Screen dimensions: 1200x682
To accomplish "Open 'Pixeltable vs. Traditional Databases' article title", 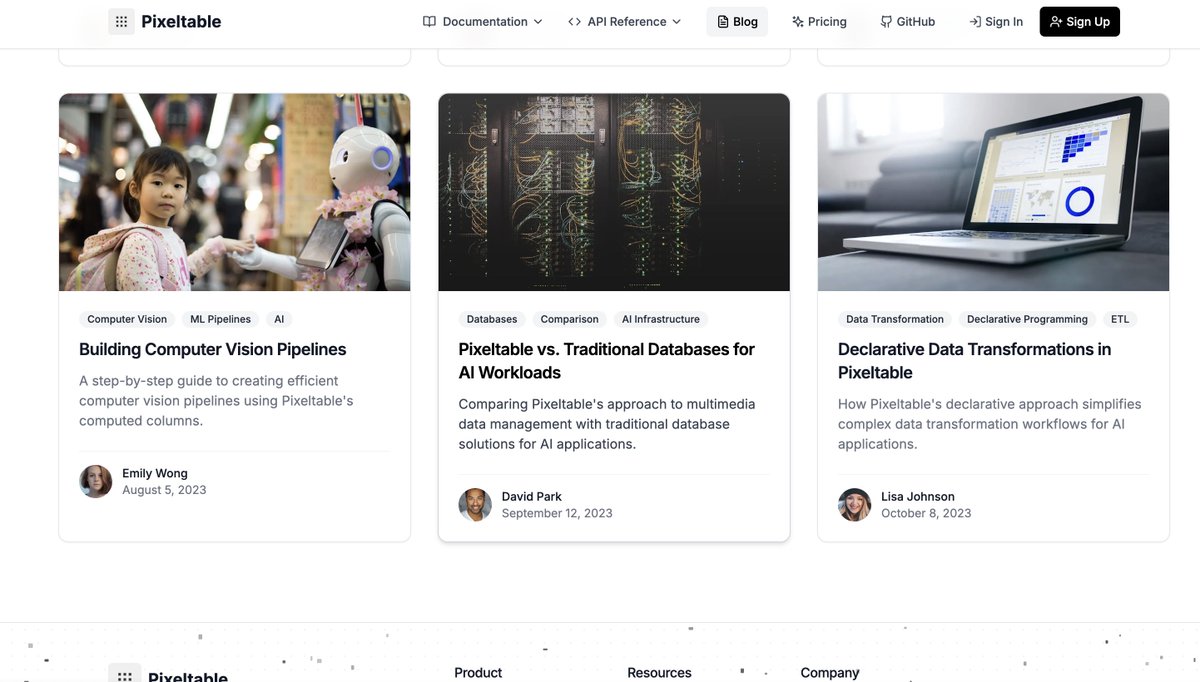I will click(x=607, y=361).
